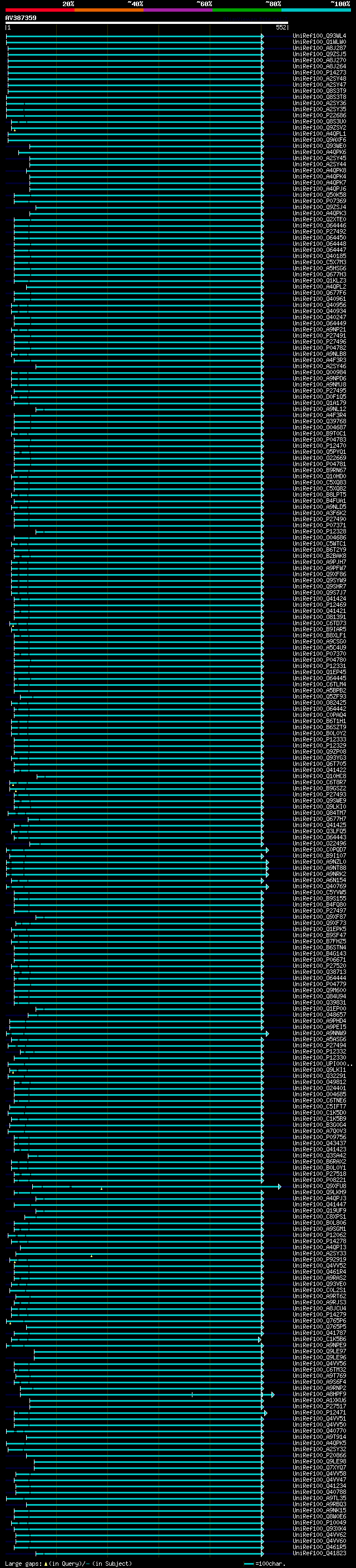
Task: Click the AV387359 query title
Action: pos(21,18)
